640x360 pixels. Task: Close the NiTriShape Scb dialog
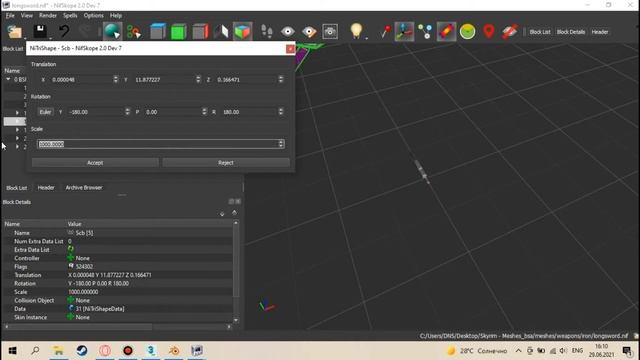coord(290,49)
